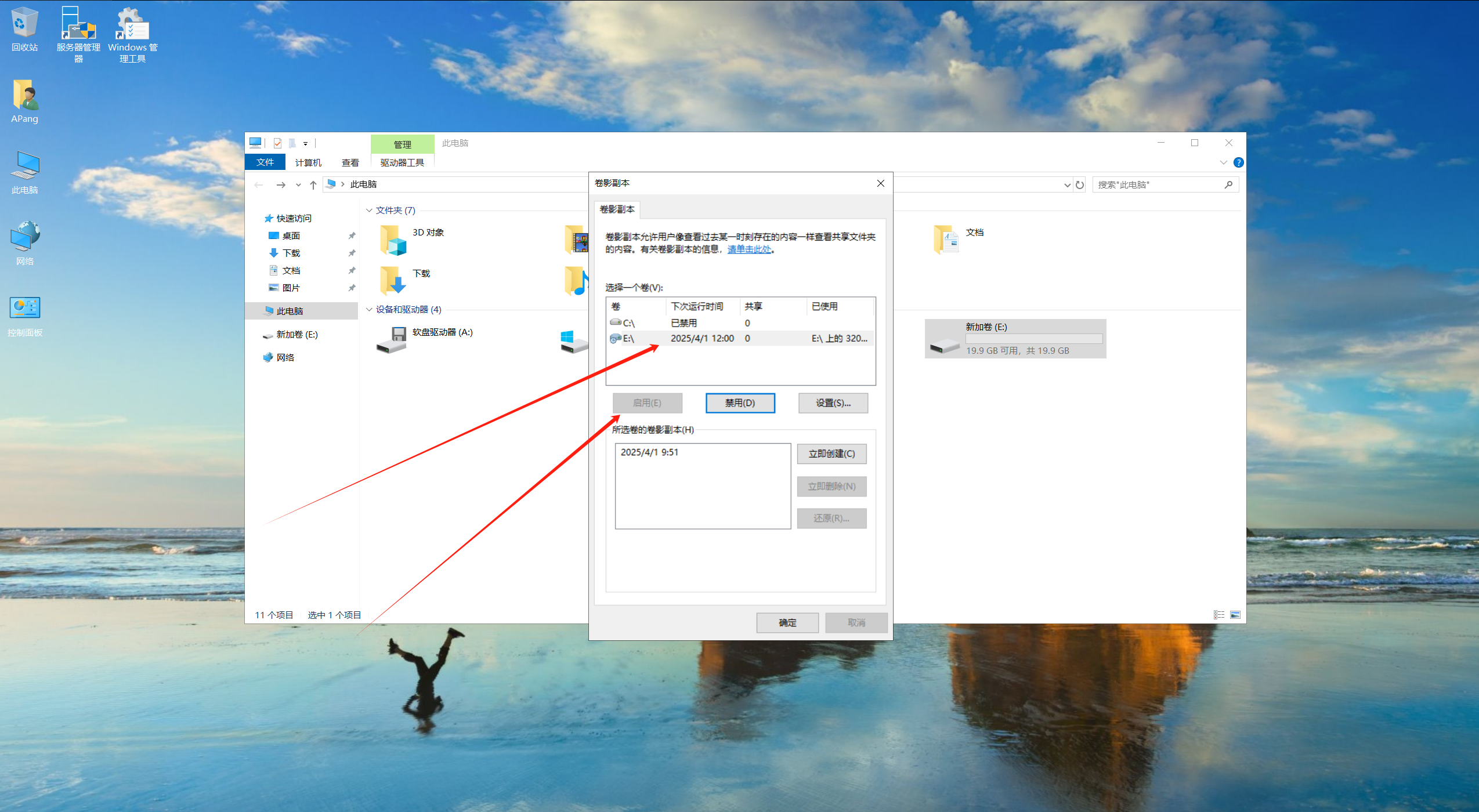Click the blue help question mark icon

click(x=1238, y=162)
